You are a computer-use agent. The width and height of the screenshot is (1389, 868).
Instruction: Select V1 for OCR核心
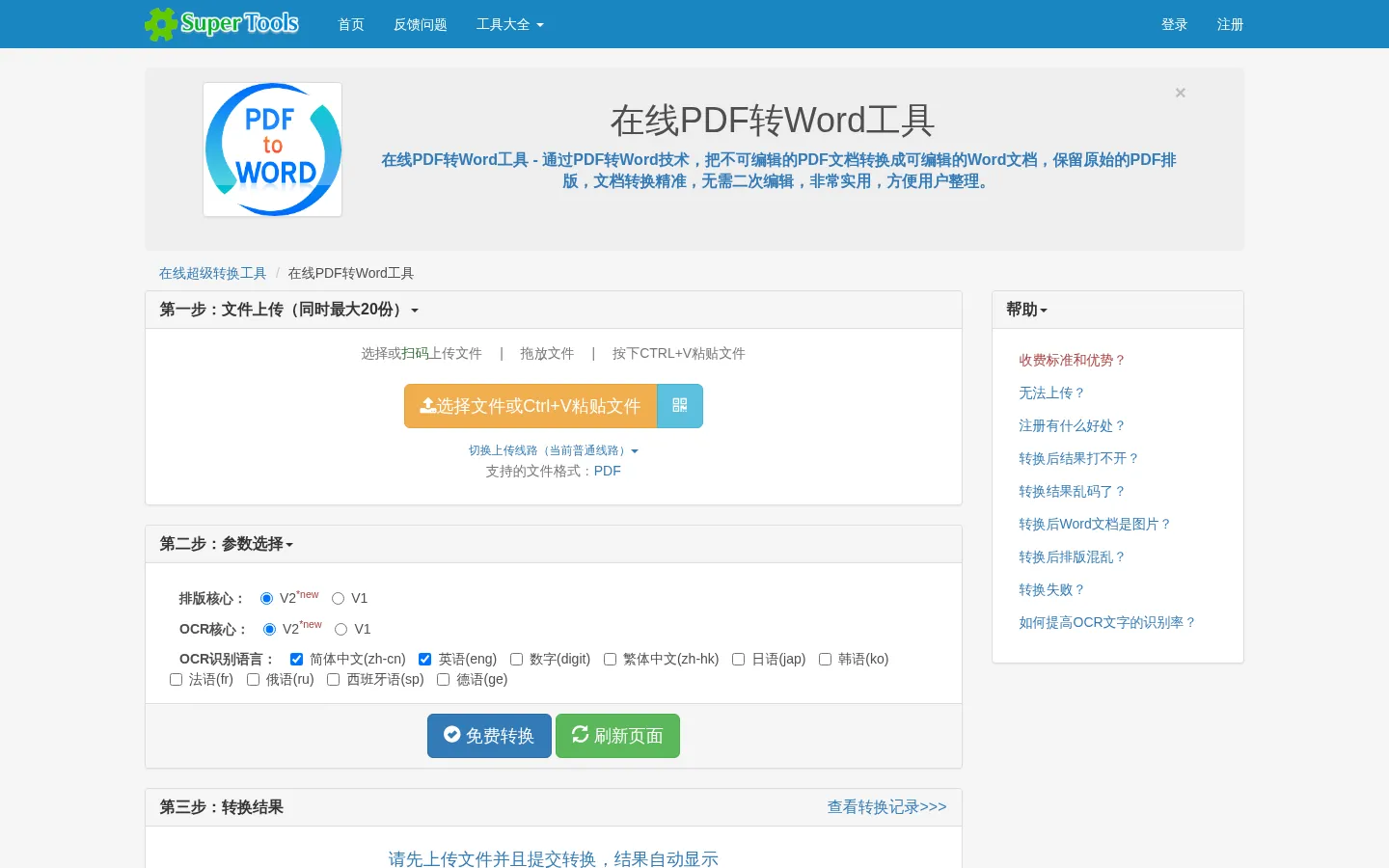click(341, 630)
